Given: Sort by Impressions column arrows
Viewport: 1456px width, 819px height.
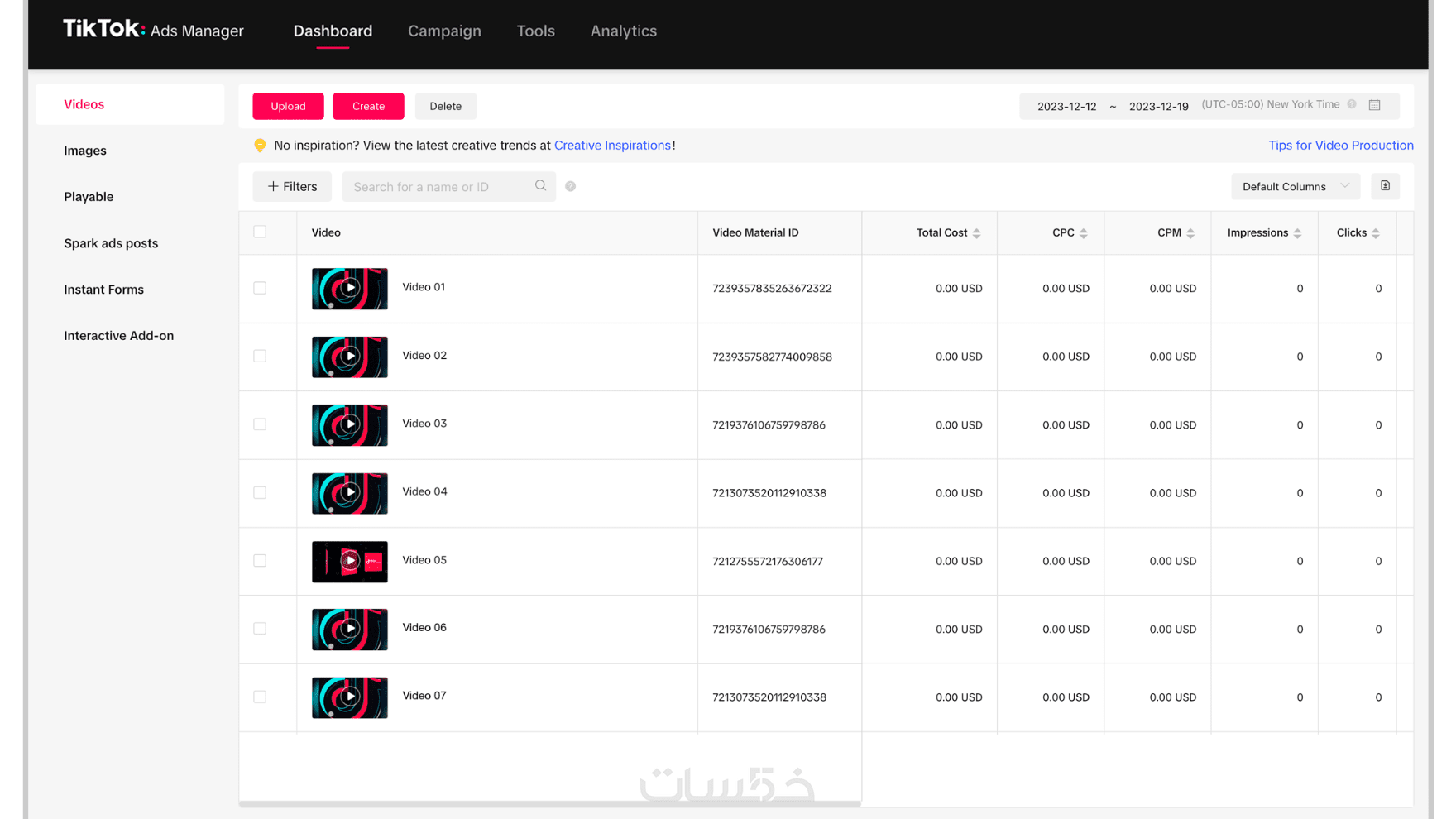Looking at the screenshot, I should [x=1297, y=233].
